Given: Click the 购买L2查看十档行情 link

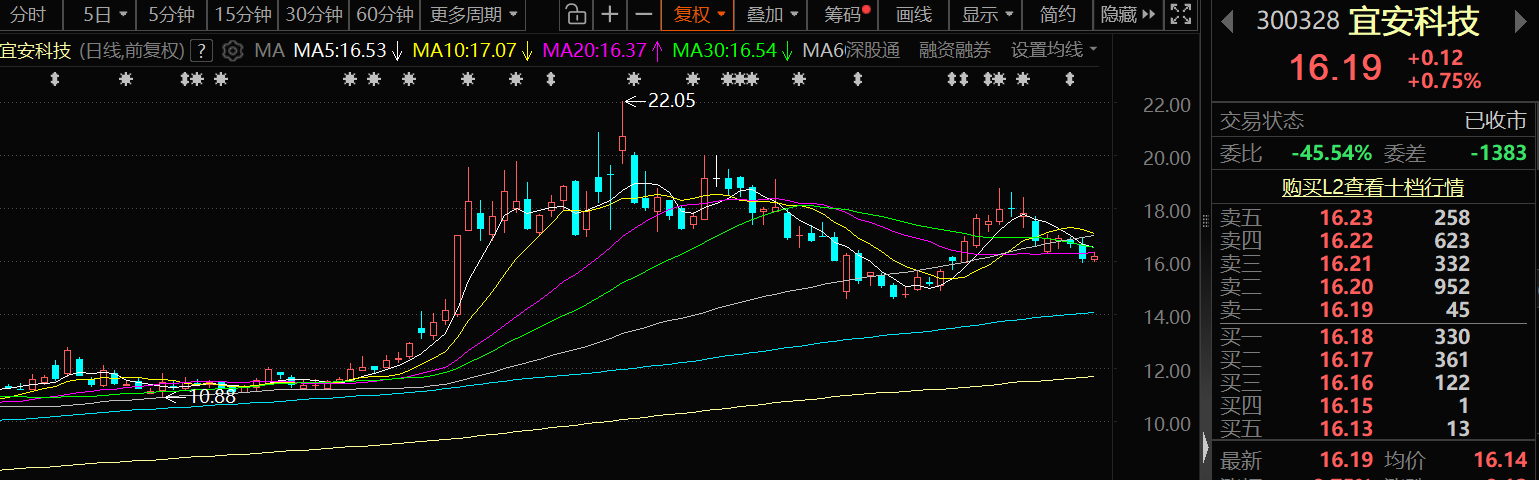Looking at the screenshot, I should (x=1373, y=187).
